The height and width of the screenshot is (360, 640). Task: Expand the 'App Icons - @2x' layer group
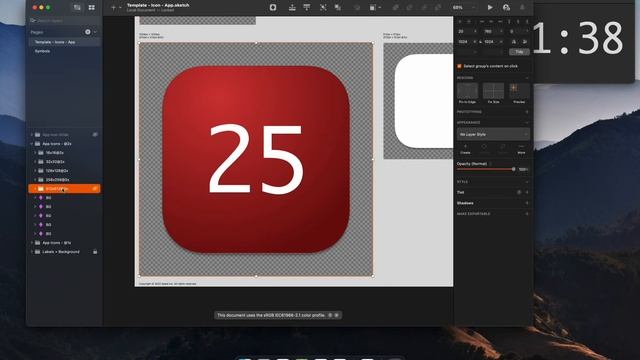pos(32,144)
